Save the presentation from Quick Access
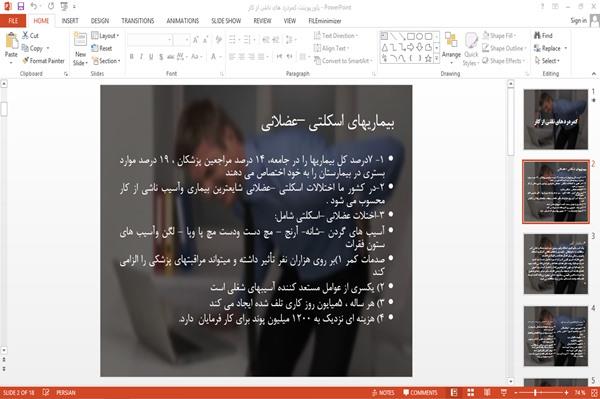This screenshot has height=399, width=600. [21, 6]
